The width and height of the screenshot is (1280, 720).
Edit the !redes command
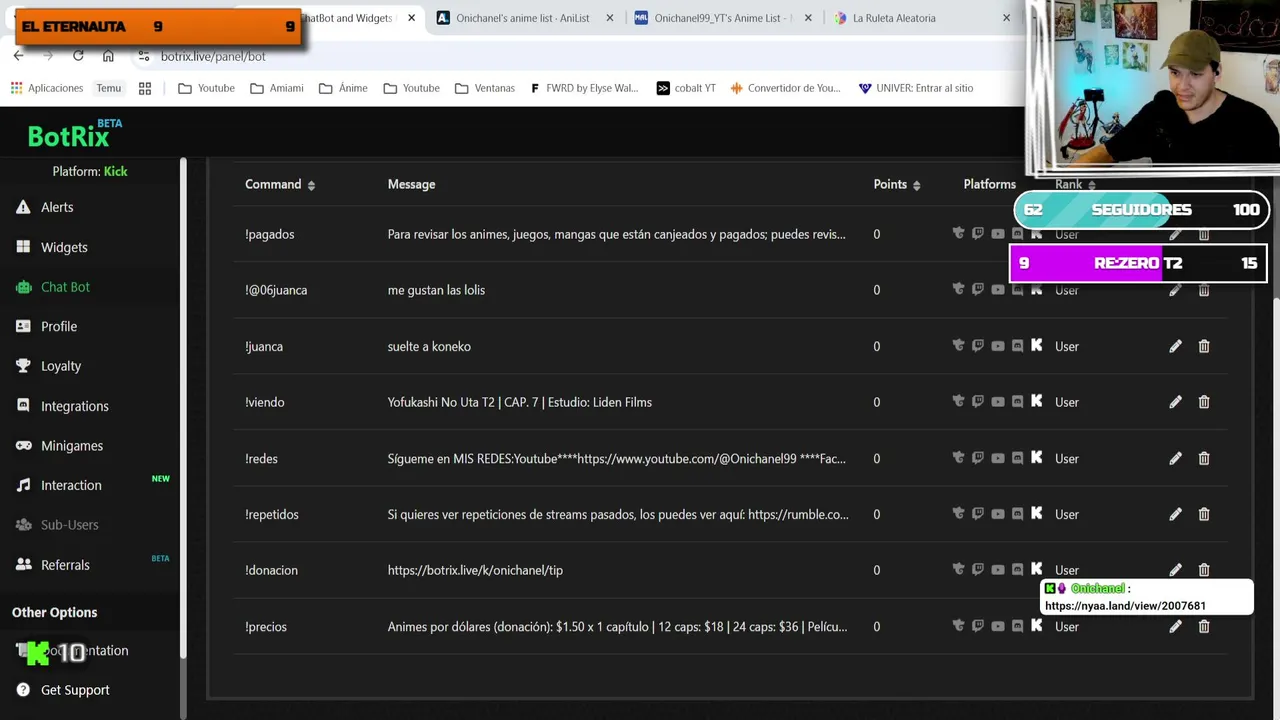tap(1175, 458)
